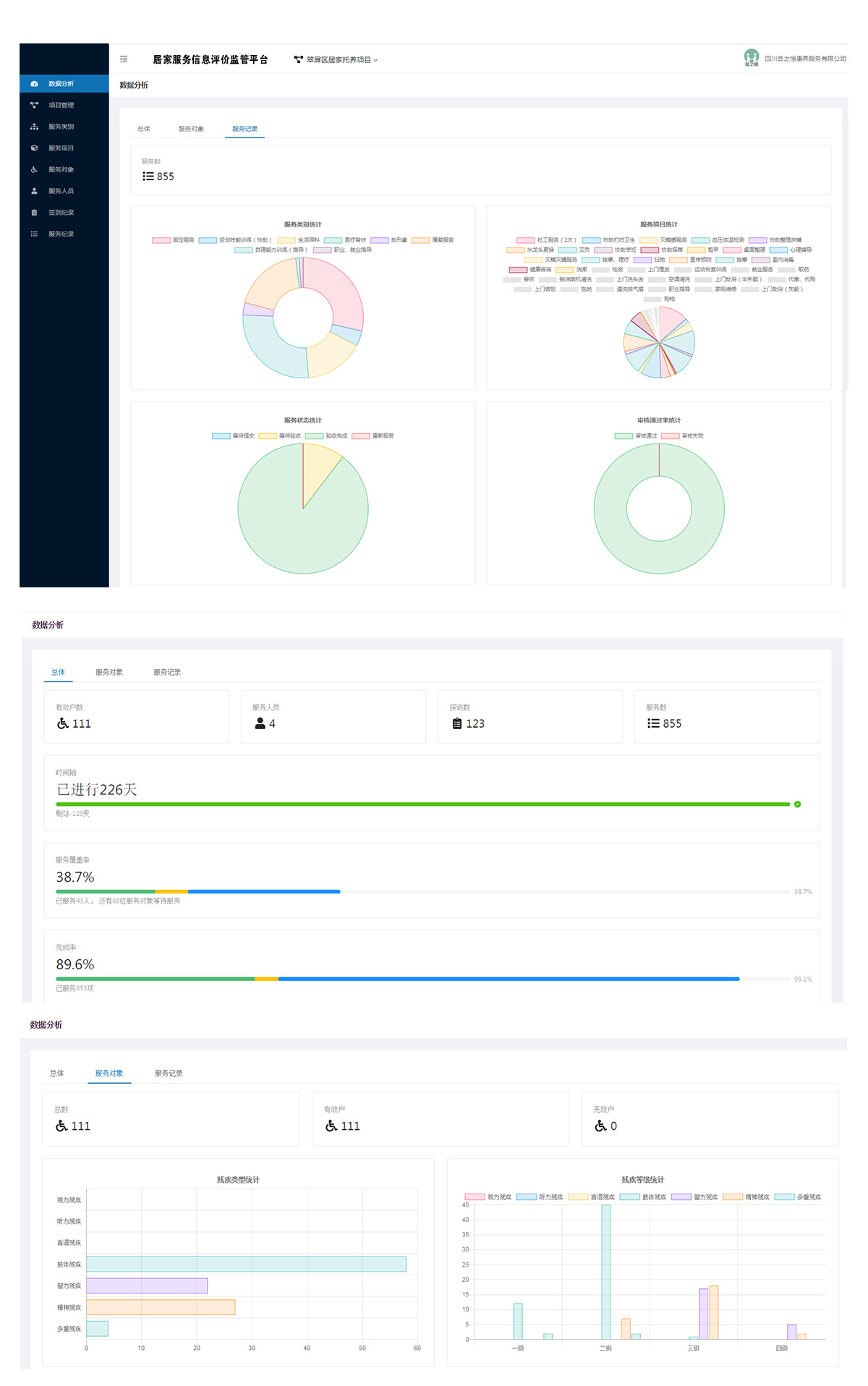Collapse the sidebar with the menu-fold icon
The height and width of the screenshot is (1386, 868).
coord(124,59)
